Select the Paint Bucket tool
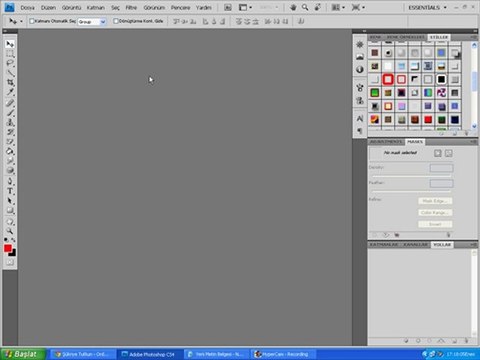Viewport: 480px width, 360px height. pos(10,151)
